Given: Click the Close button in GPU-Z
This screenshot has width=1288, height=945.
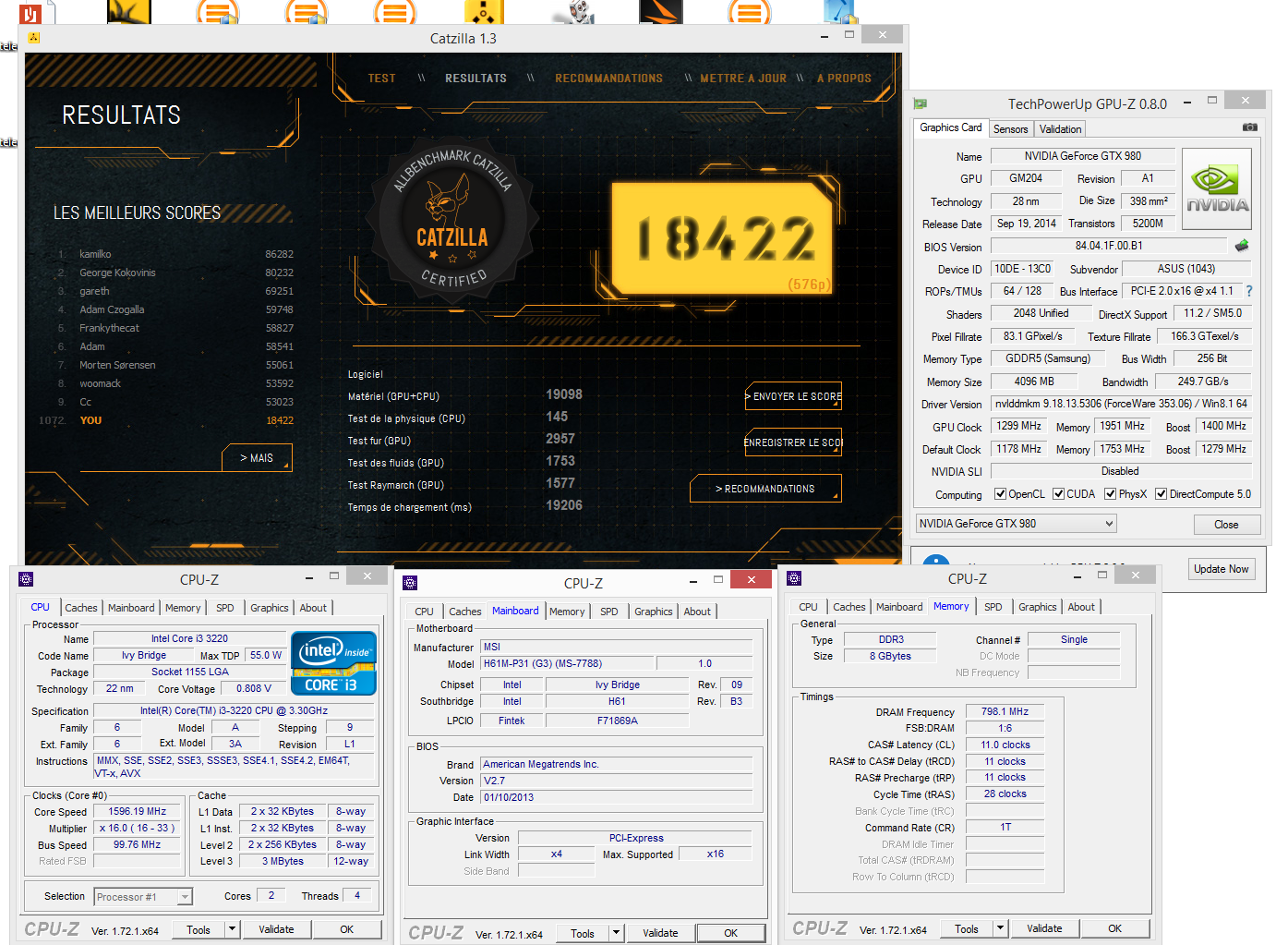Looking at the screenshot, I should [x=1226, y=525].
